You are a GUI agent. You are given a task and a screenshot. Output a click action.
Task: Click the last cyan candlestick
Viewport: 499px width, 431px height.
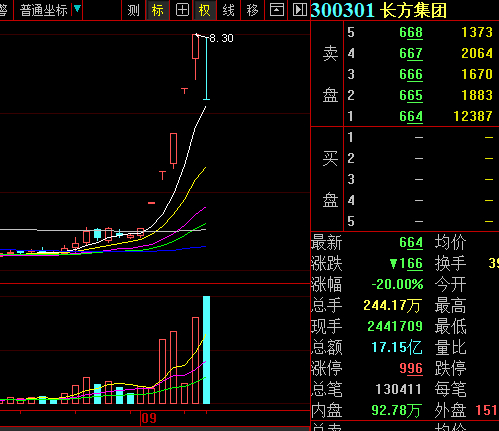pos(207,68)
